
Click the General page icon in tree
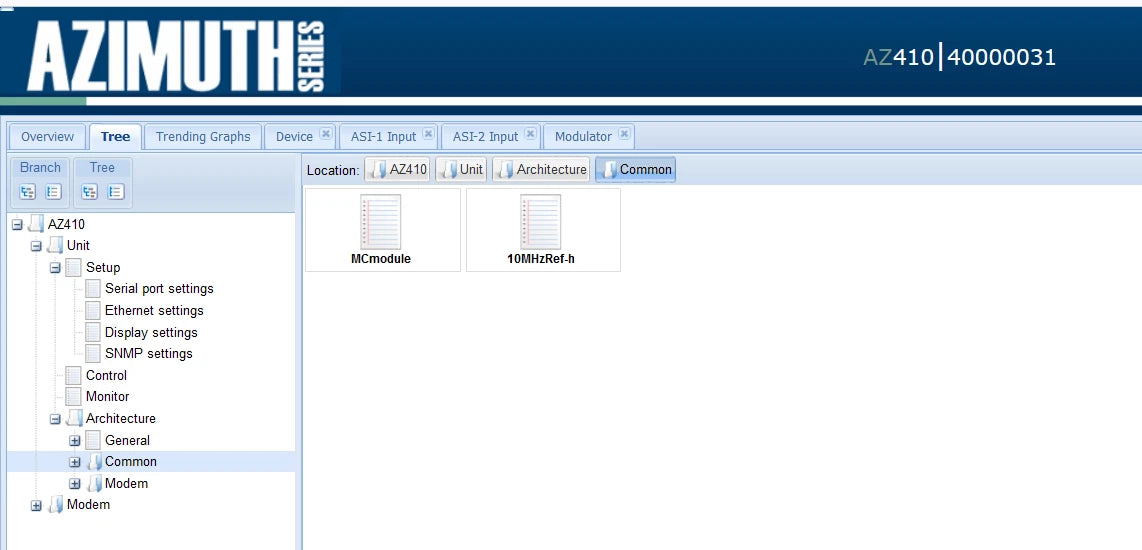click(x=92, y=441)
